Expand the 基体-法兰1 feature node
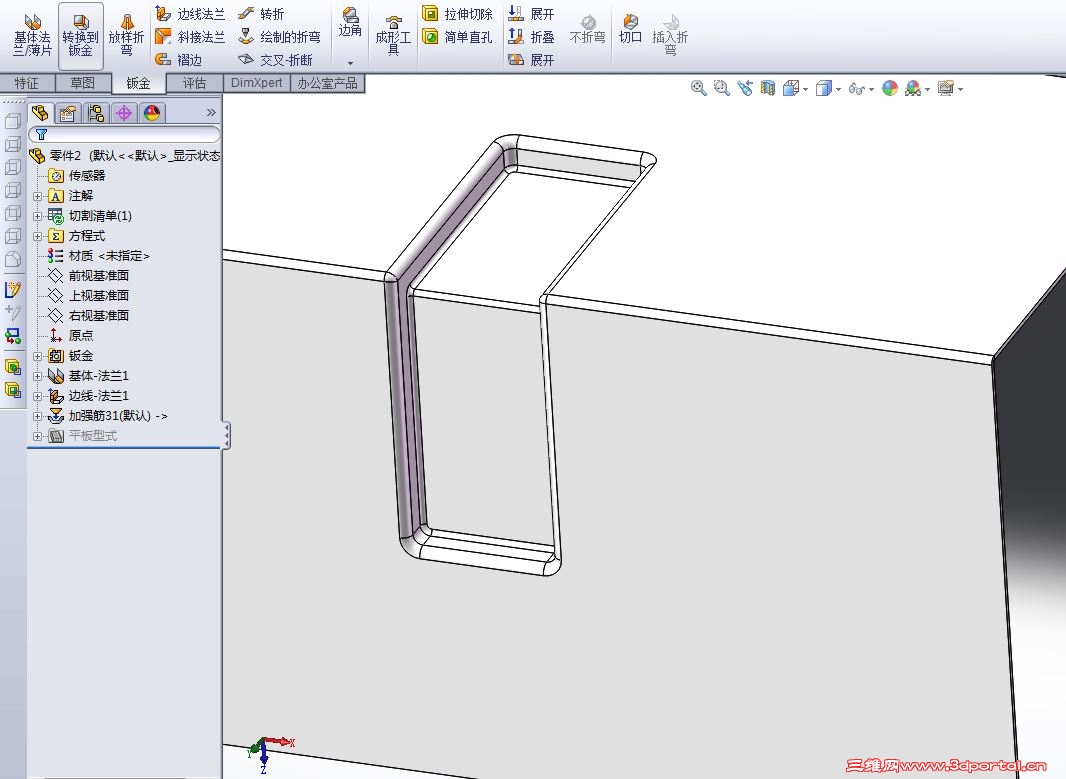Image resolution: width=1066 pixels, height=779 pixels. click(x=37, y=376)
